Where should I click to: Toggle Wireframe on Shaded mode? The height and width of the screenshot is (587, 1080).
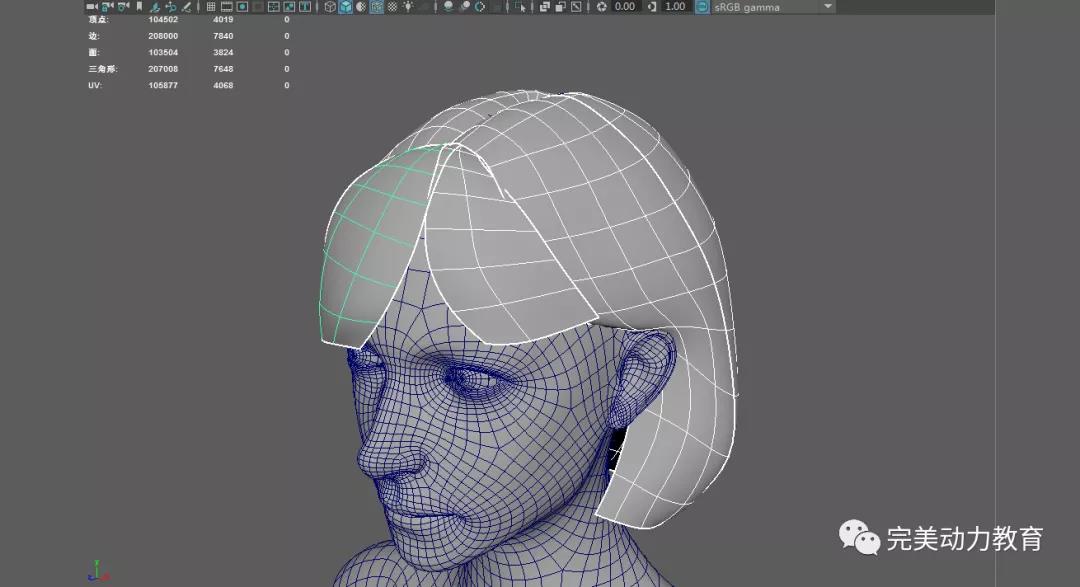[x=376, y=6]
